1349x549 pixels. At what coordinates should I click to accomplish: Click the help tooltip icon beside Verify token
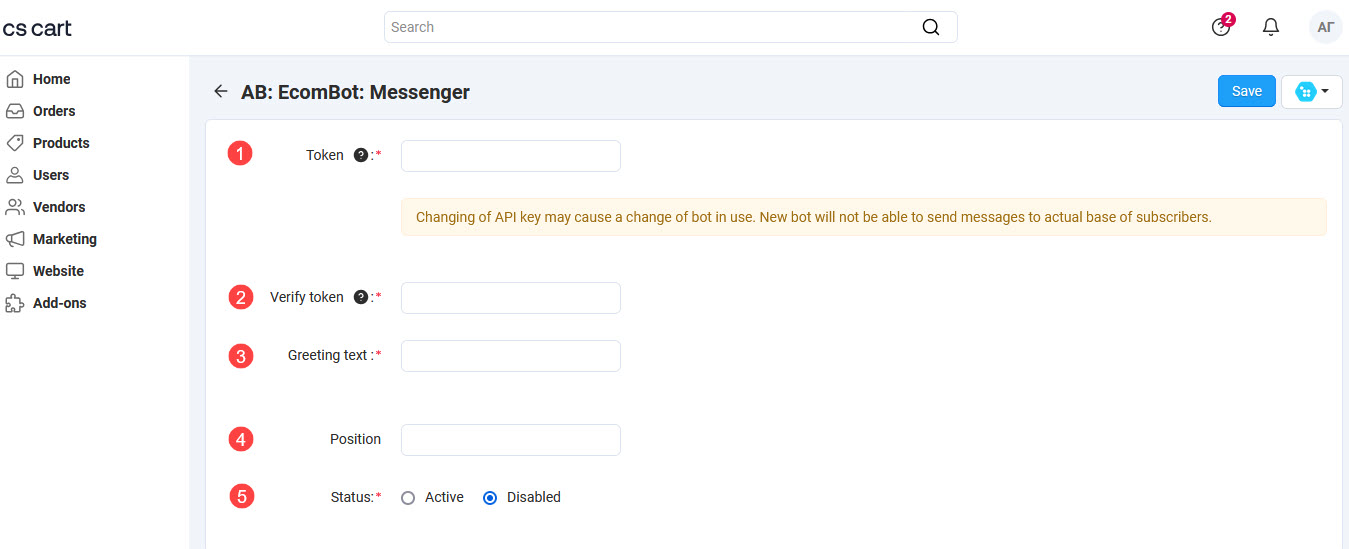click(x=361, y=297)
